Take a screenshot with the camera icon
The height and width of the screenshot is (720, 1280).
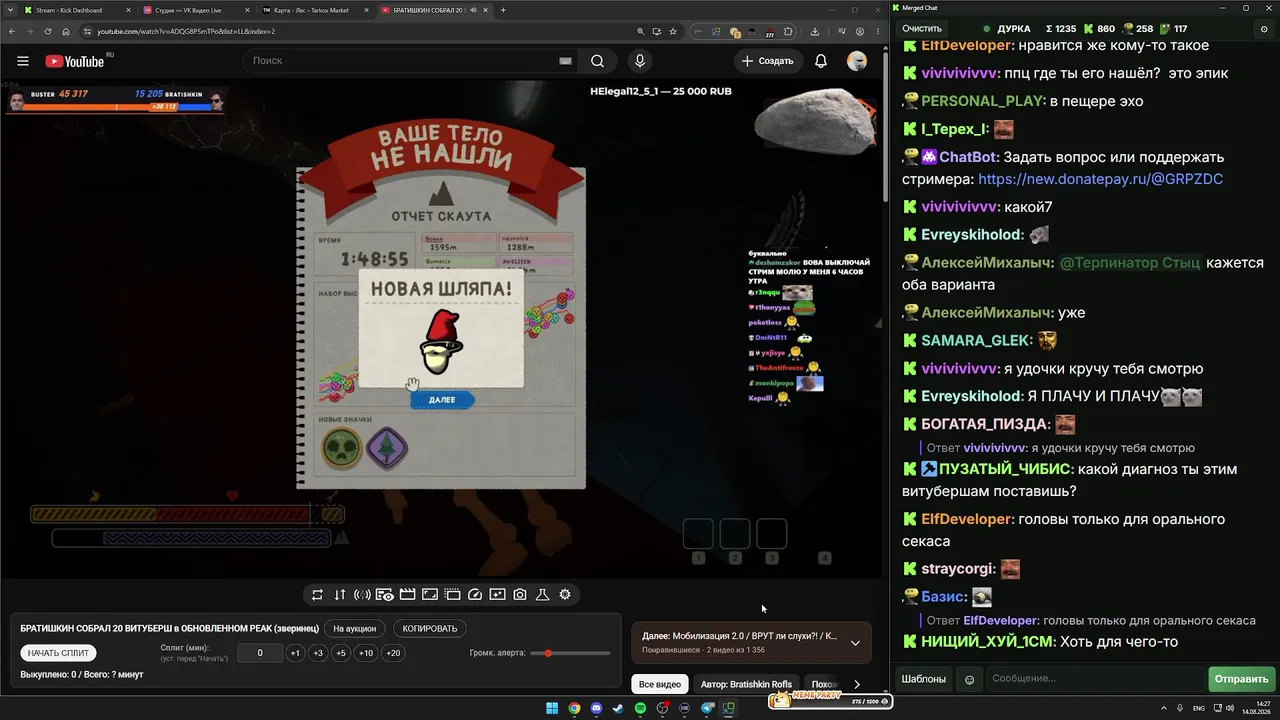(x=520, y=594)
